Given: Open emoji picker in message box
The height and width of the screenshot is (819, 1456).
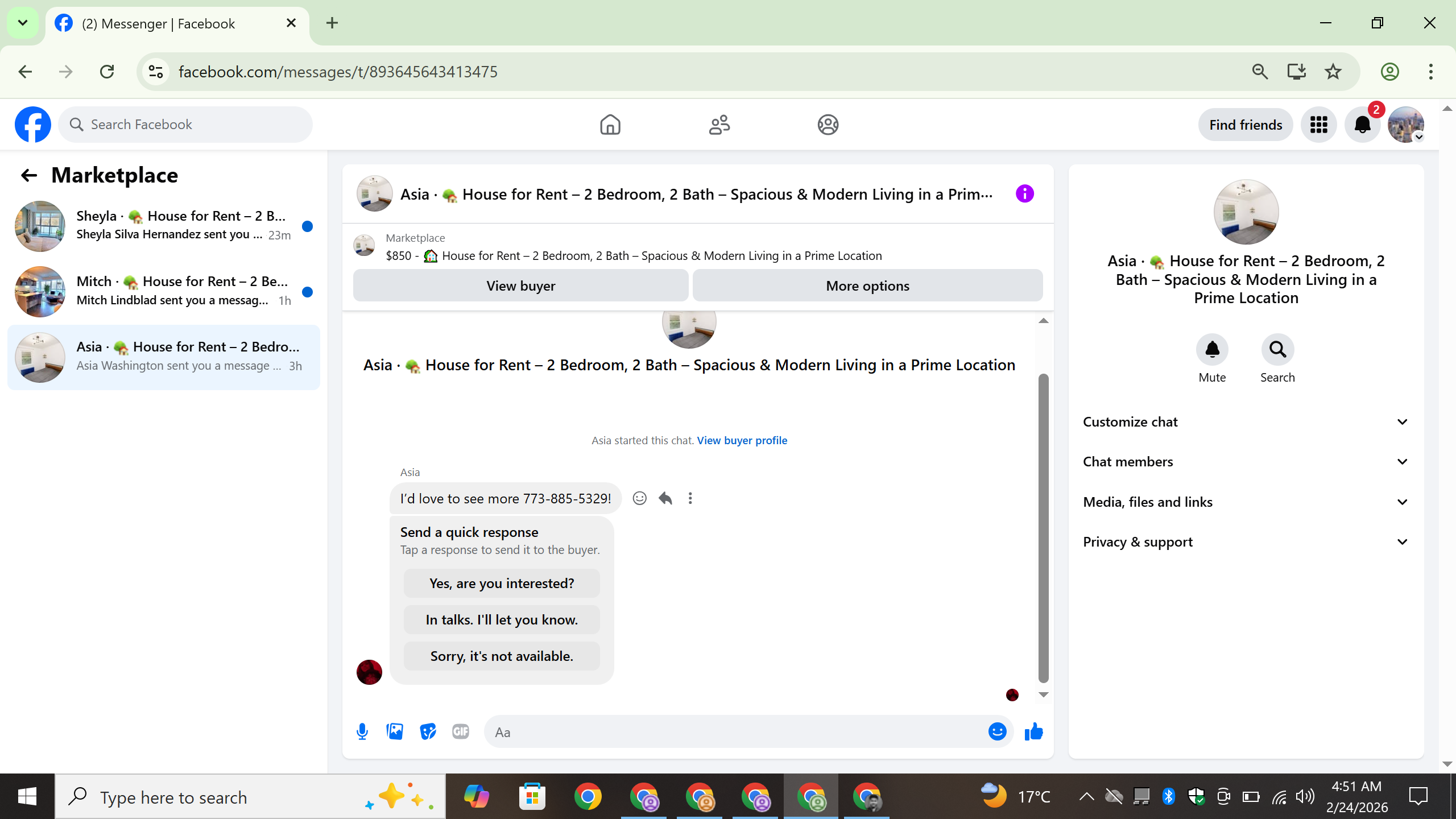Looking at the screenshot, I should coord(997,731).
